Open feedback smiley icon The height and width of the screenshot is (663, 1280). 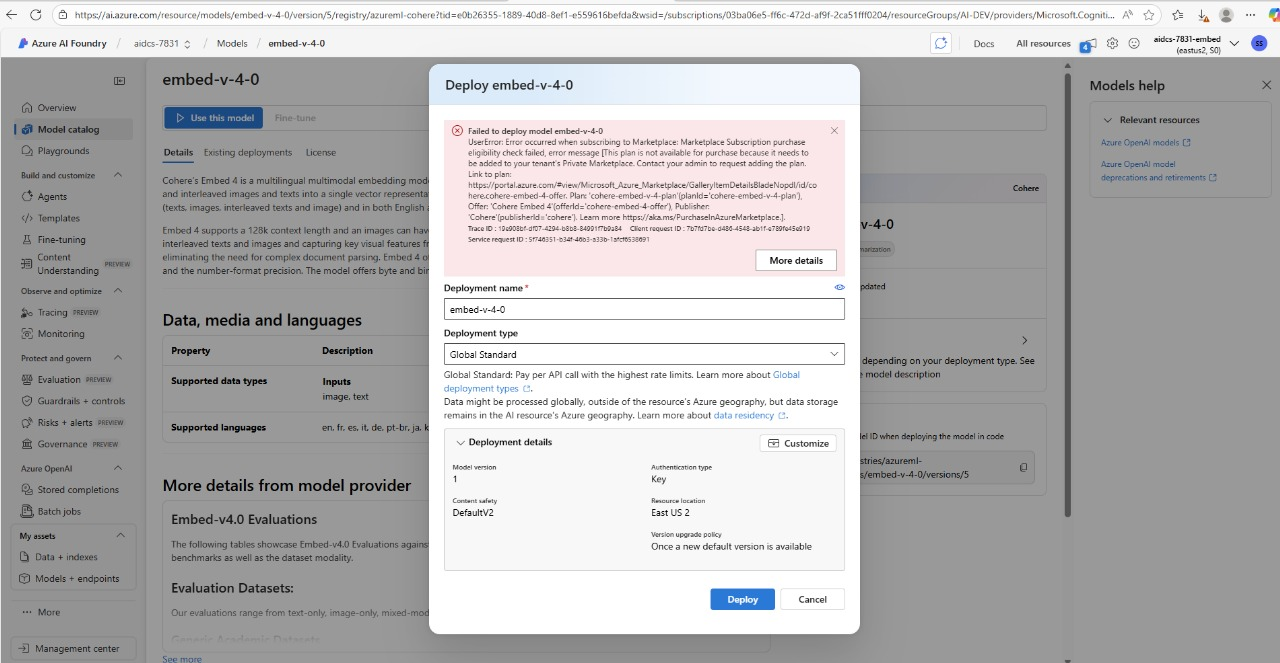click(x=1134, y=44)
